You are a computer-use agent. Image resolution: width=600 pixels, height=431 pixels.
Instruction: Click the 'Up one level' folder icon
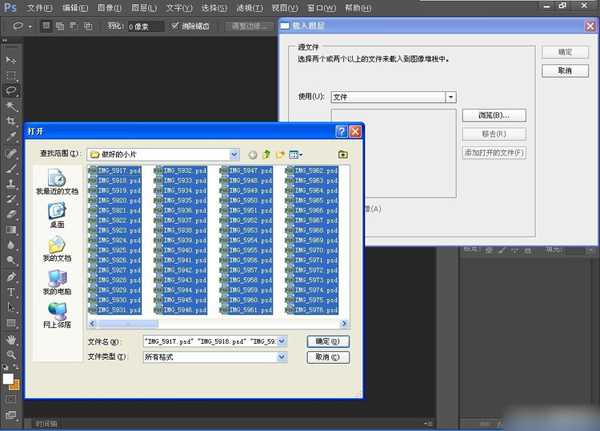click(266, 154)
